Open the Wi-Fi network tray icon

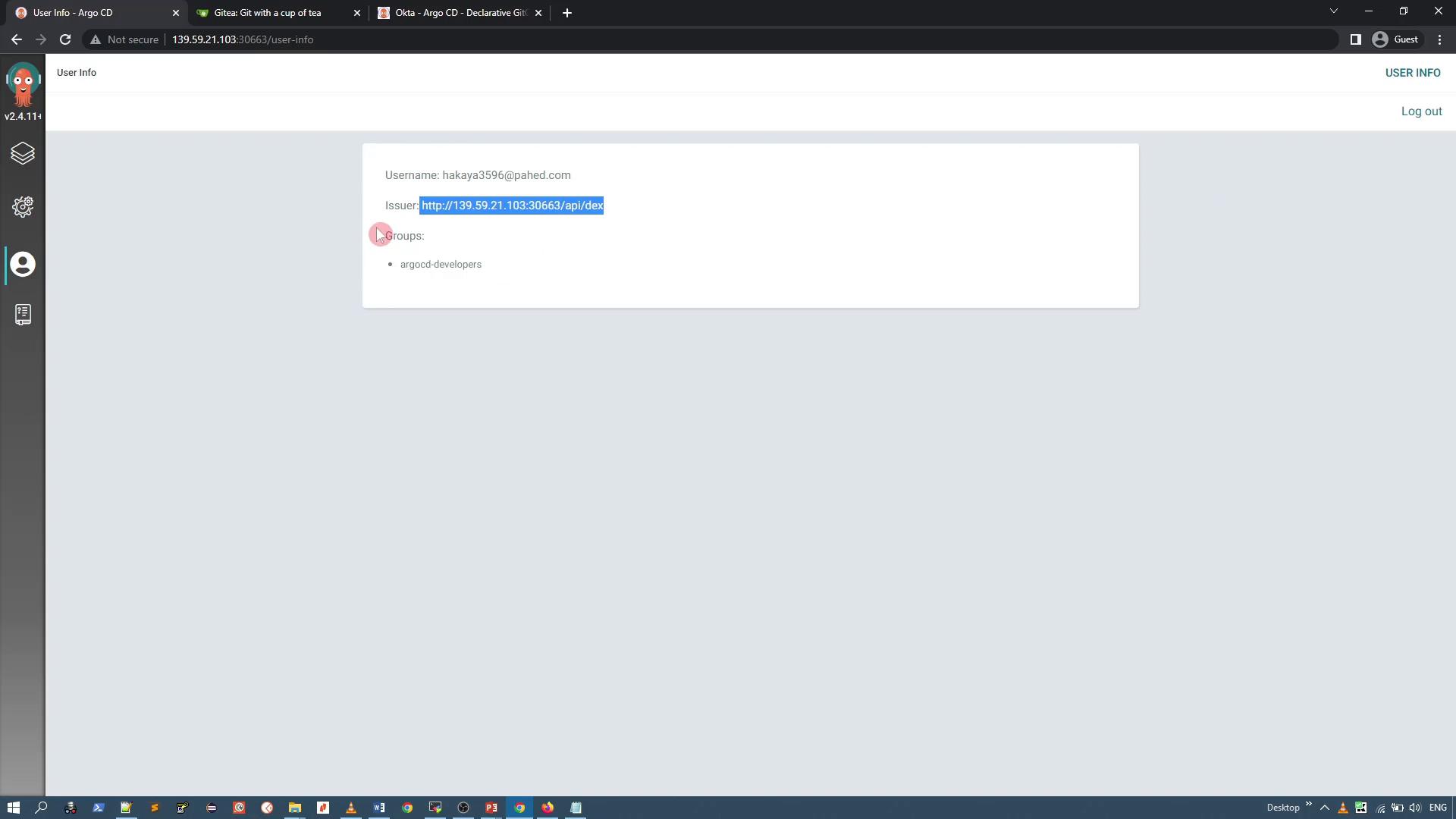(x=1380, y=808)
